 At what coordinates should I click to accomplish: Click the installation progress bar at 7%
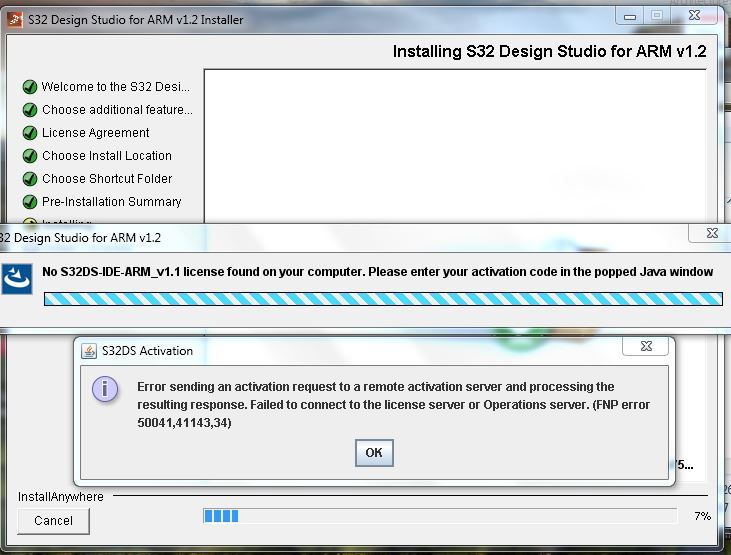click(x=440, y=516)
